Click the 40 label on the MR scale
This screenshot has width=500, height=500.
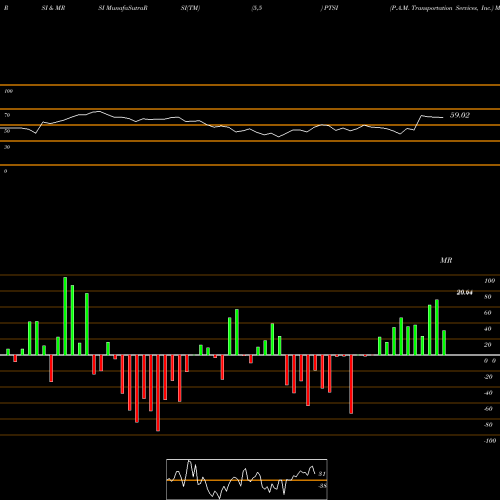(488, 329)
